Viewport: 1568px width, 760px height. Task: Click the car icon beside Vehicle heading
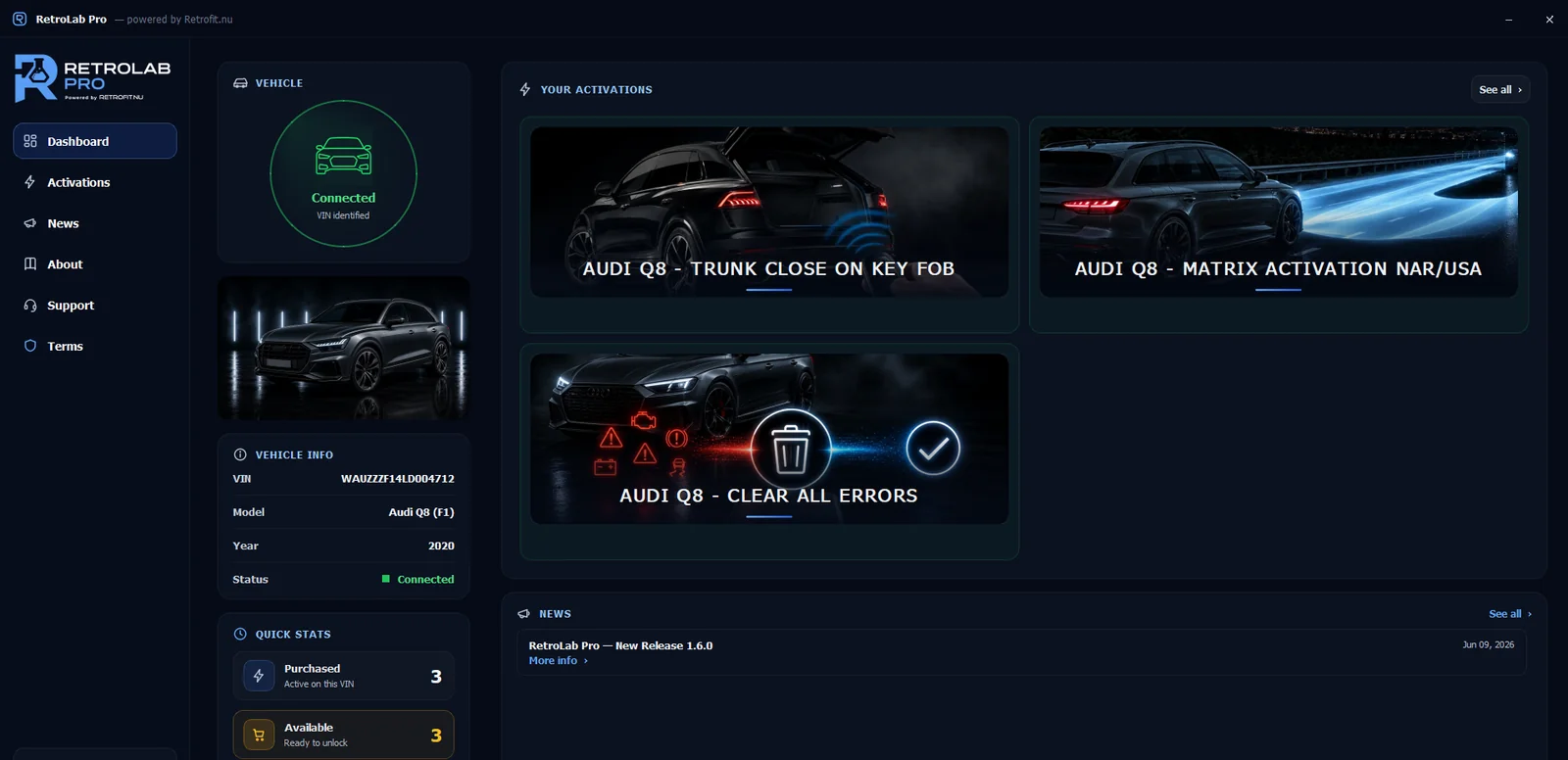click(240, 83)
